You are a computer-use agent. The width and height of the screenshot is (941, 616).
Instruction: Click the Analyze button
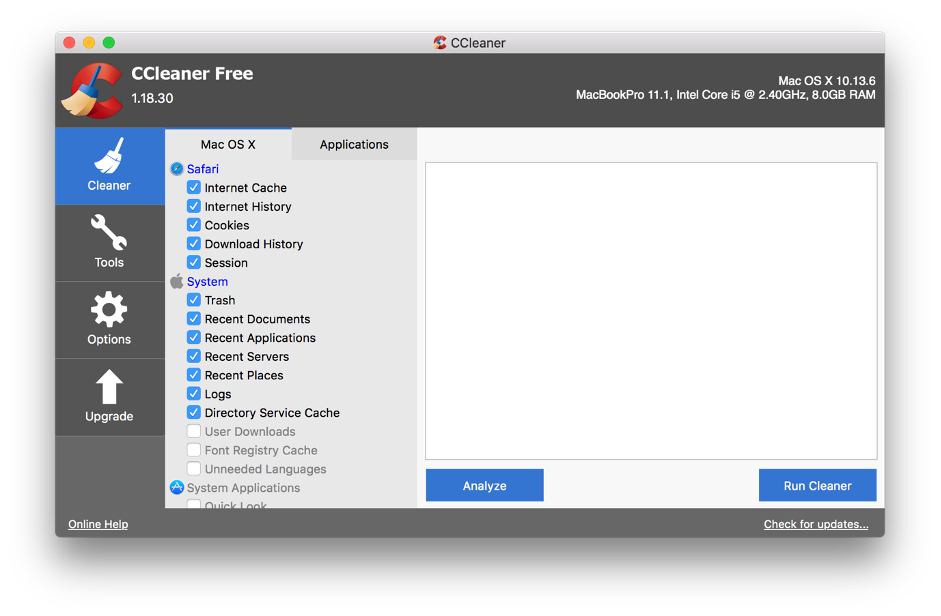click(485, 486)
